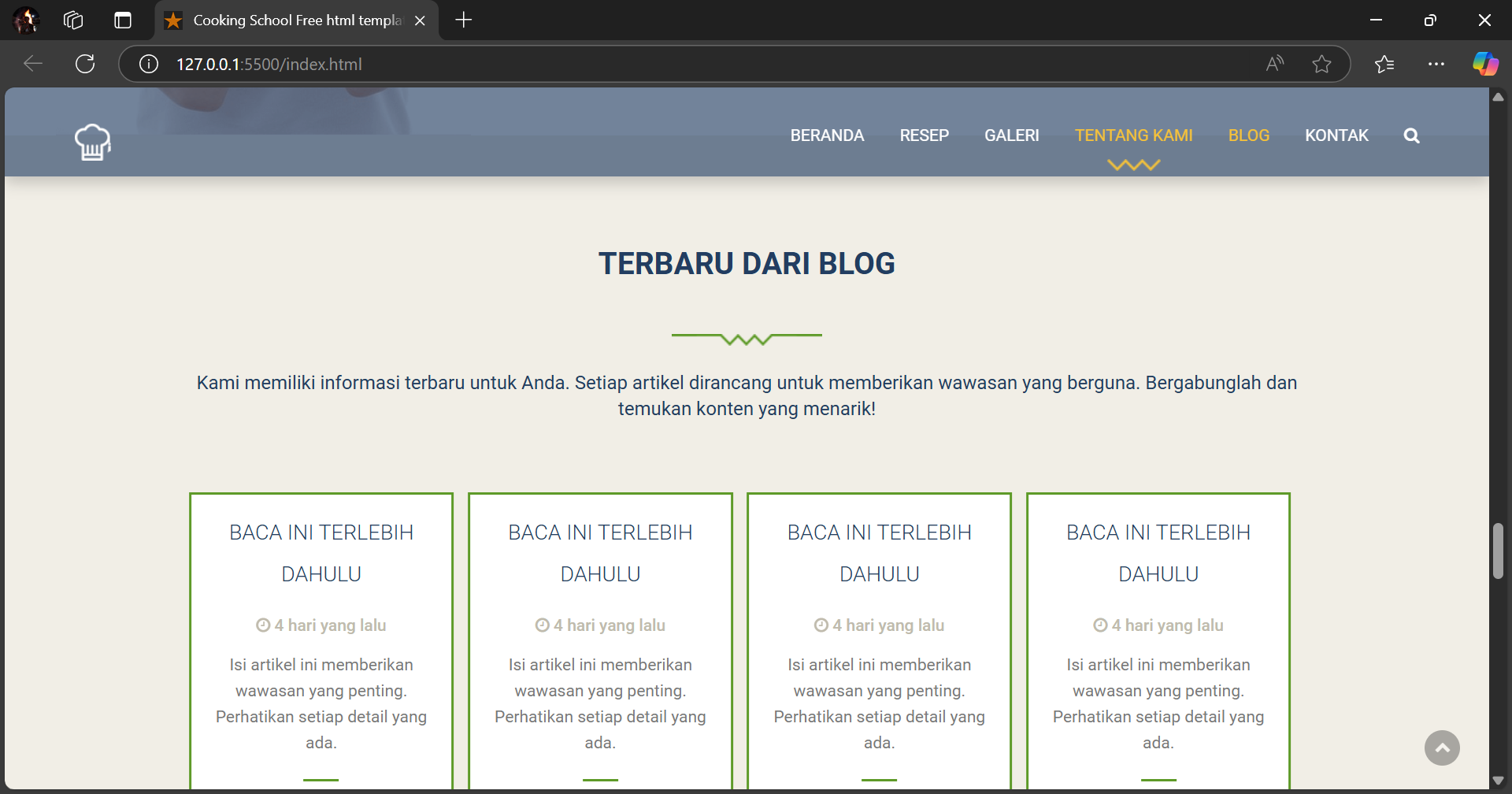This screenshot has height=794, width=1512.
Task: Click the address bar URL field
Action: click(630, 64)
